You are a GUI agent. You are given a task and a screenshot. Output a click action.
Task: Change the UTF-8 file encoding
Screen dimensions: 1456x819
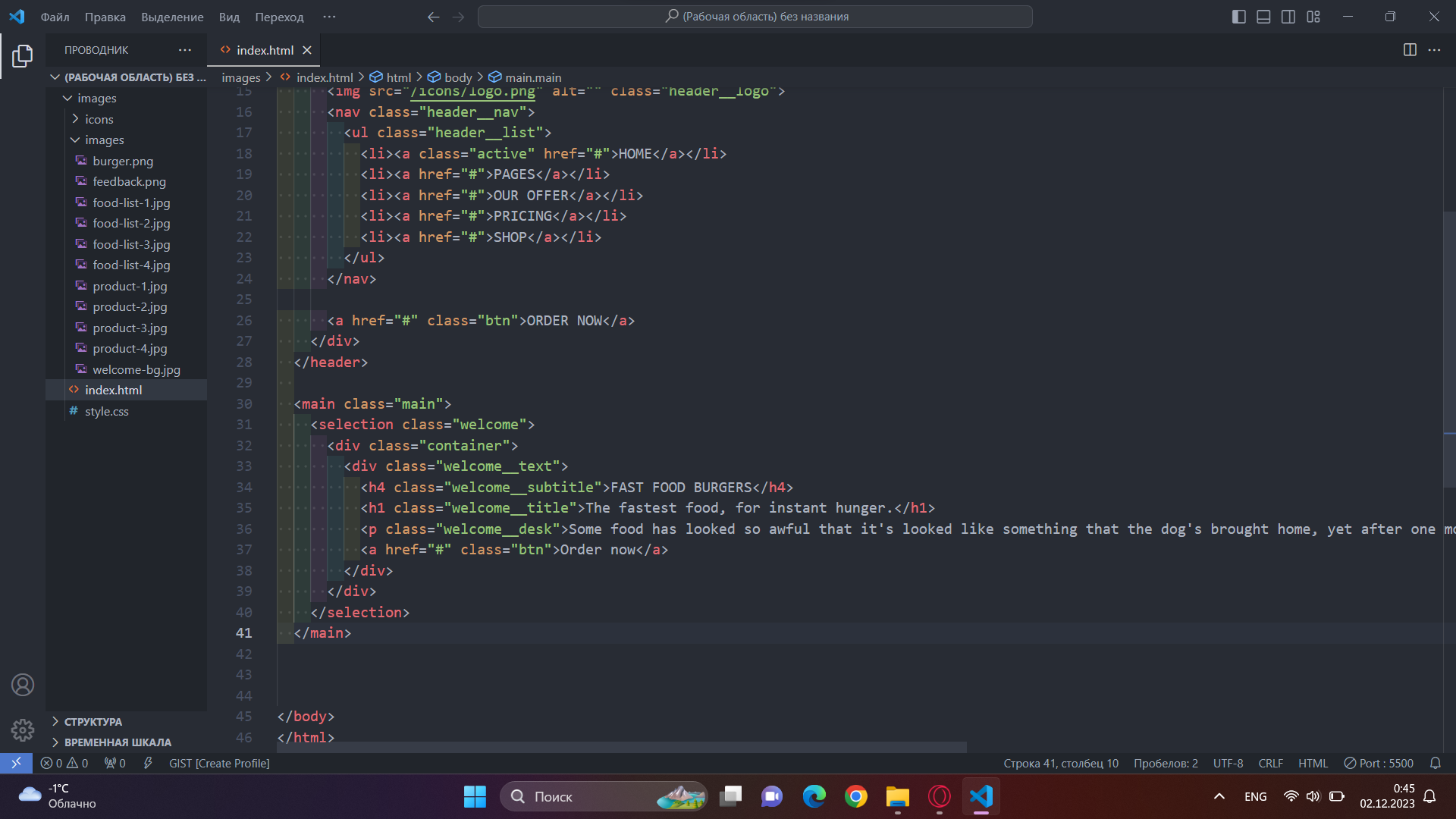[1228, 763]
